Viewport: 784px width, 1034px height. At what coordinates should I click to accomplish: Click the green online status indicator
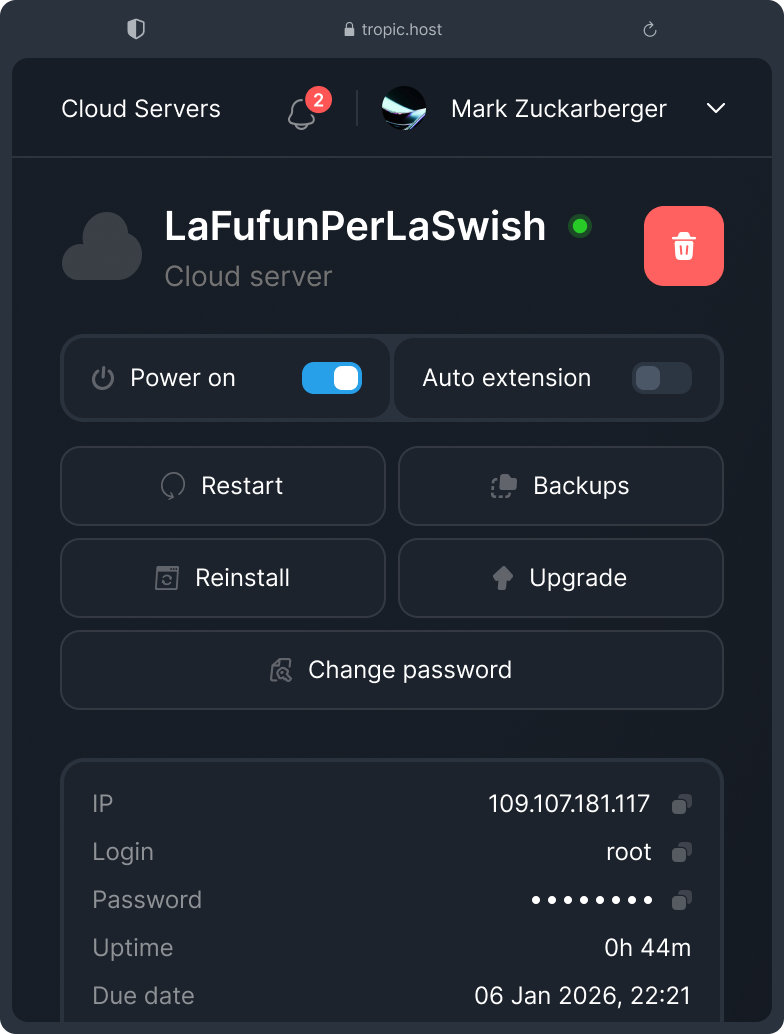coord(580,227)
